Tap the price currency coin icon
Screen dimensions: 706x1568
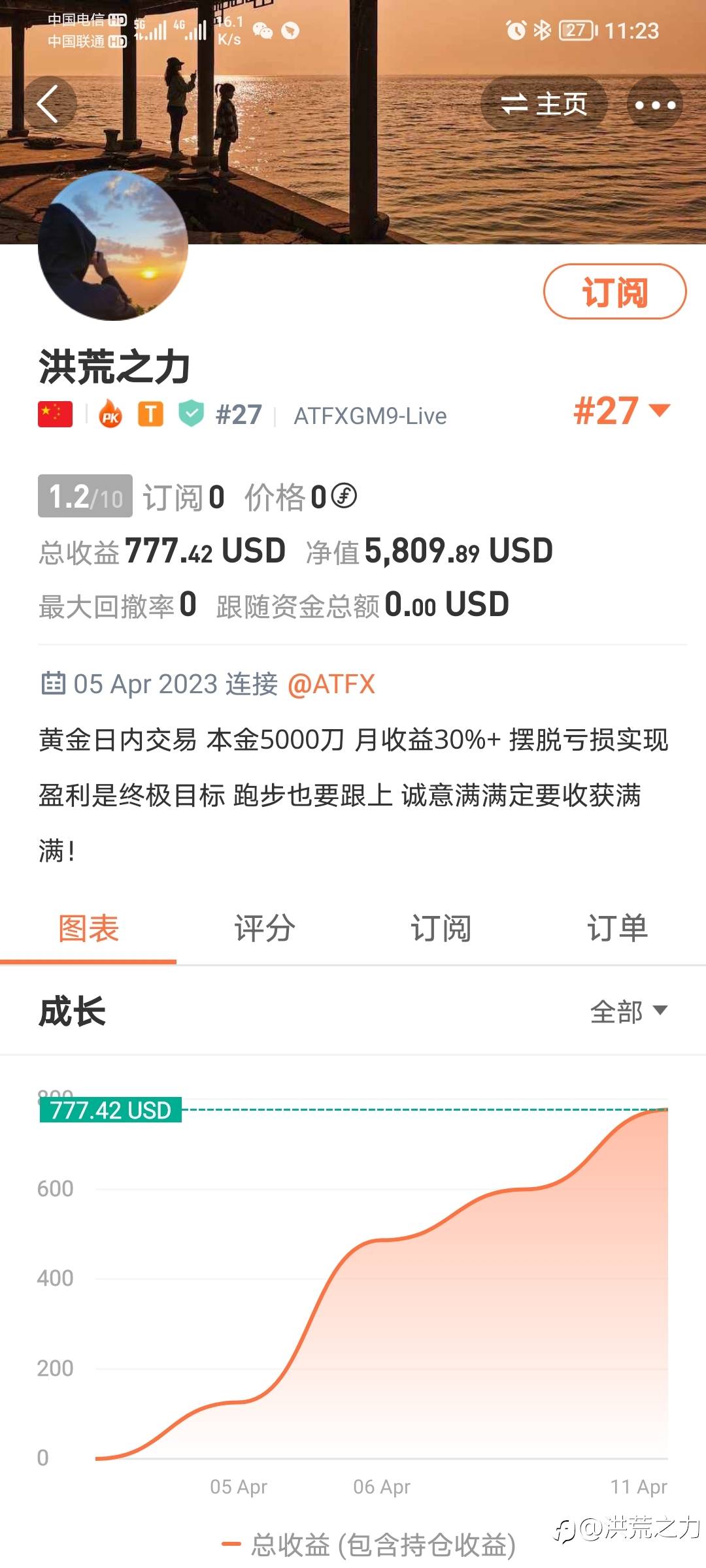tap(344, 496)
